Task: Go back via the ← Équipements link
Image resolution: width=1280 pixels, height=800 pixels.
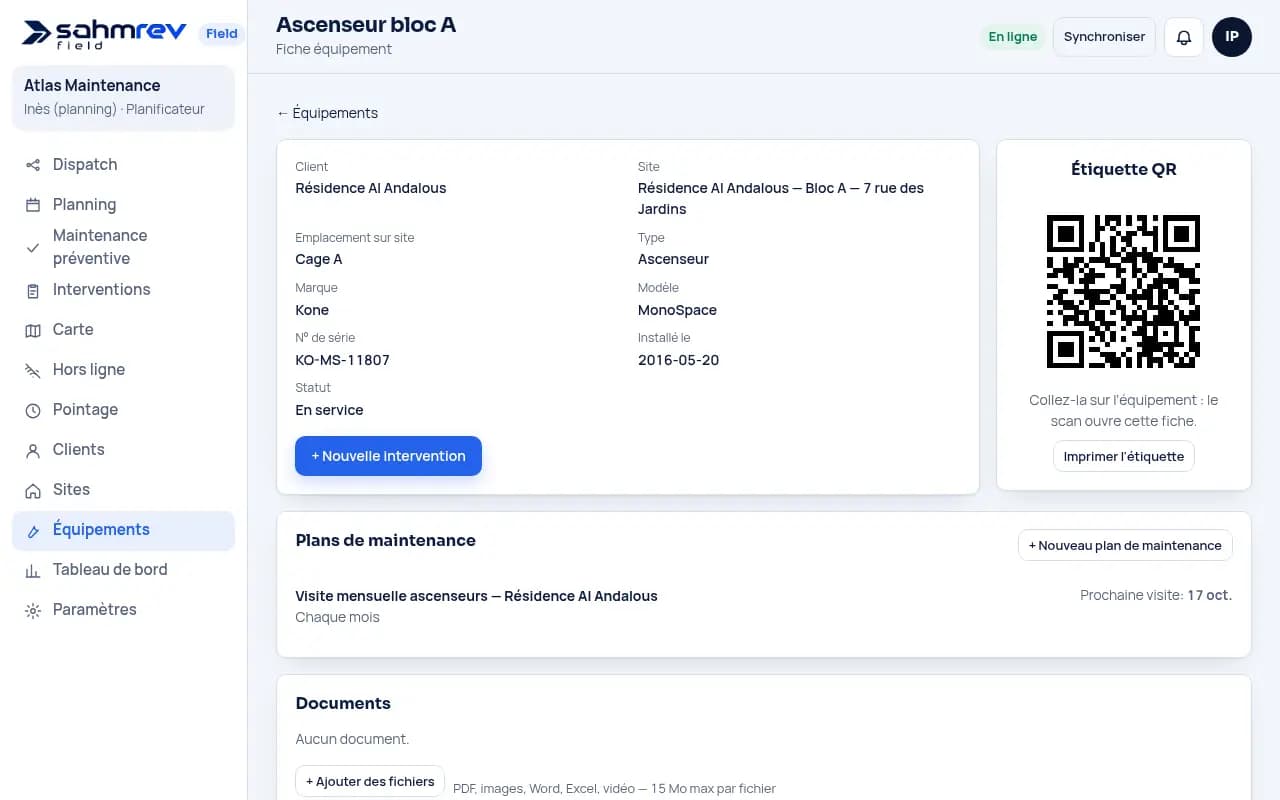Action: click(327, 113)
